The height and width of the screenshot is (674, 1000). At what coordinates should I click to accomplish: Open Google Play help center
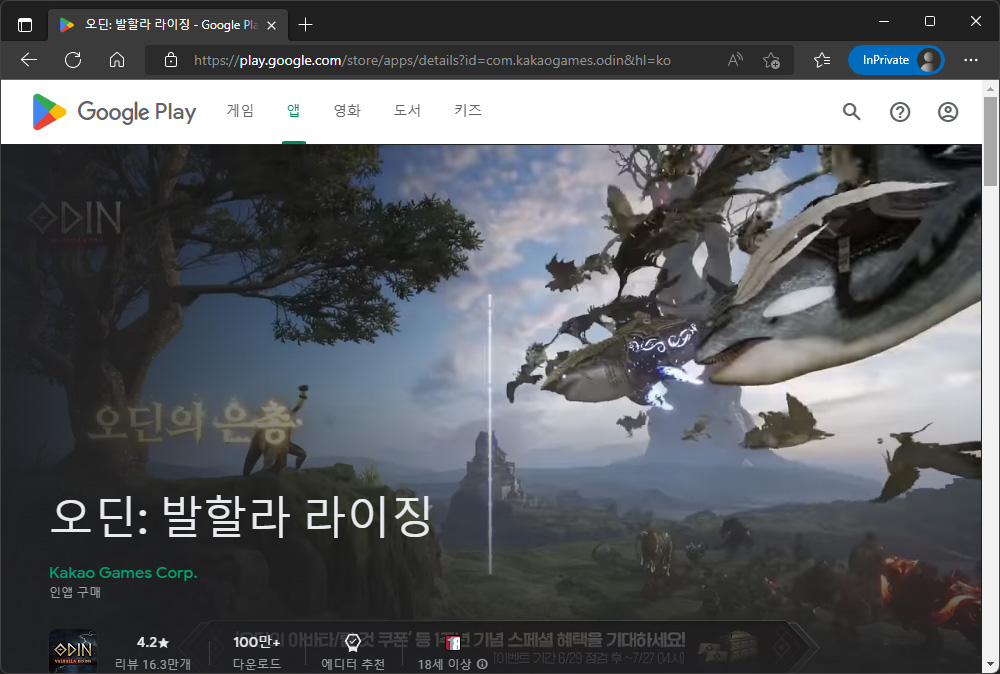click(900, 112)
